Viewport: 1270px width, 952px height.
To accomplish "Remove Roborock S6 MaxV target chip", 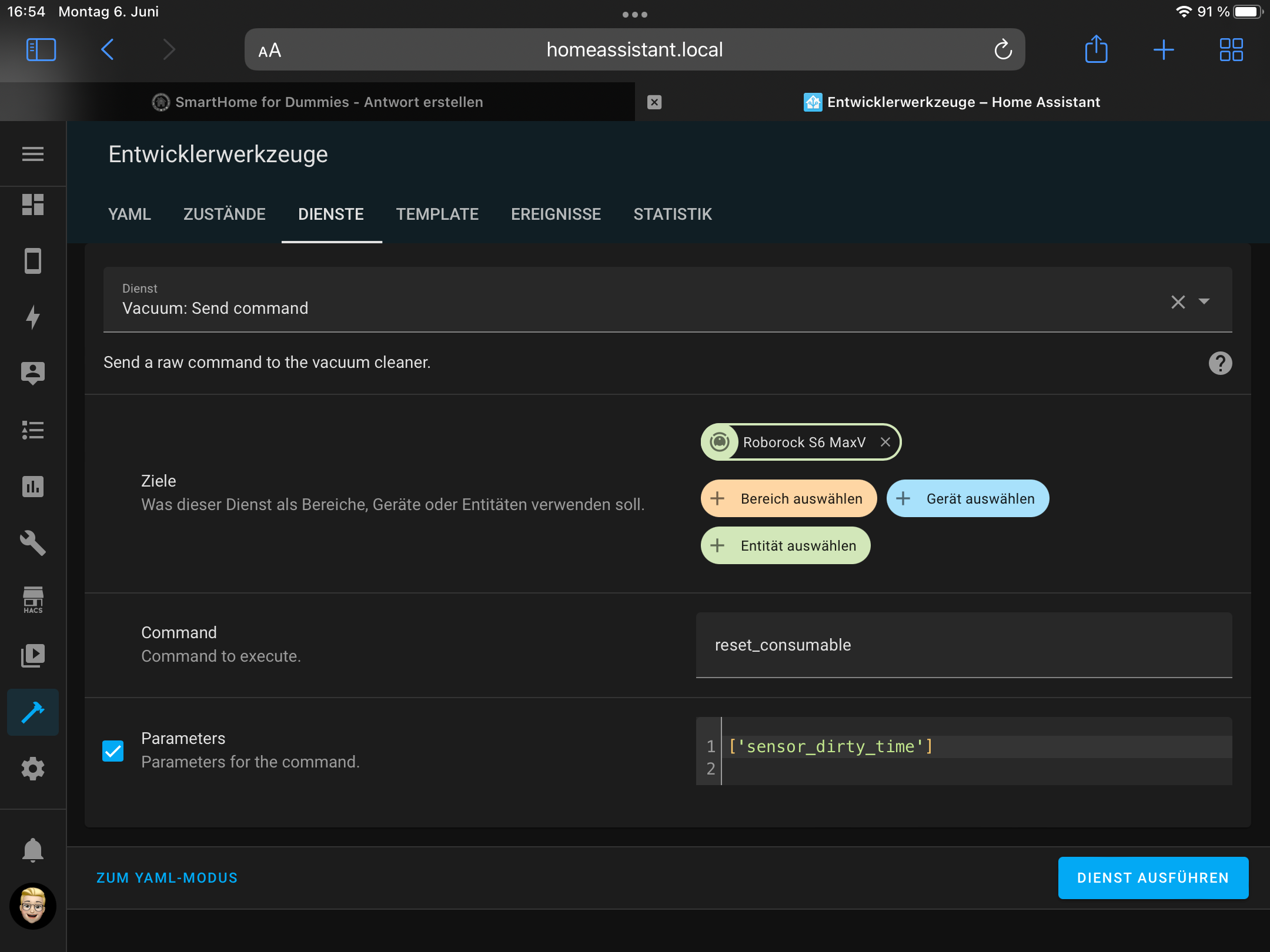I will click(x=885, y=442).
